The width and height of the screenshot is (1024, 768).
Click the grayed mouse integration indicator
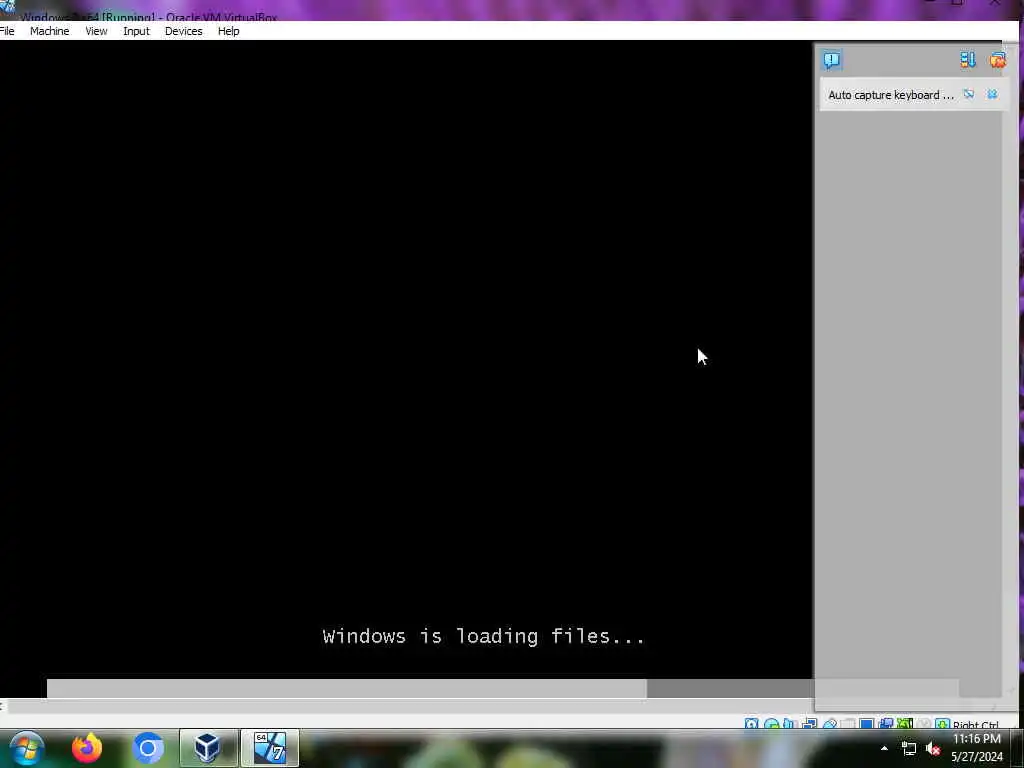click(x=923, y=724)
